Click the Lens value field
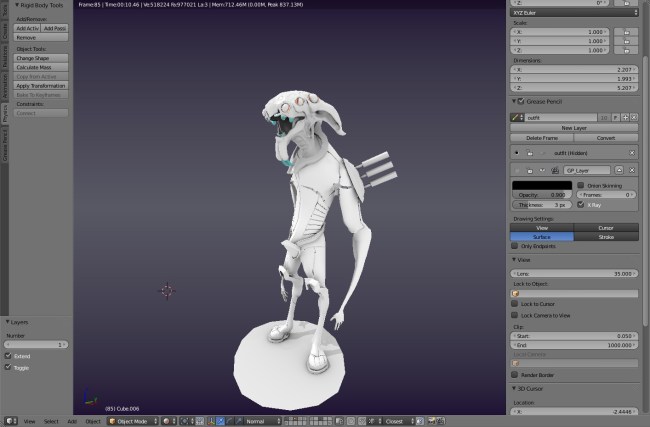Image resolution: width=650 pixels, height=427 pixels. click(574, 272)
